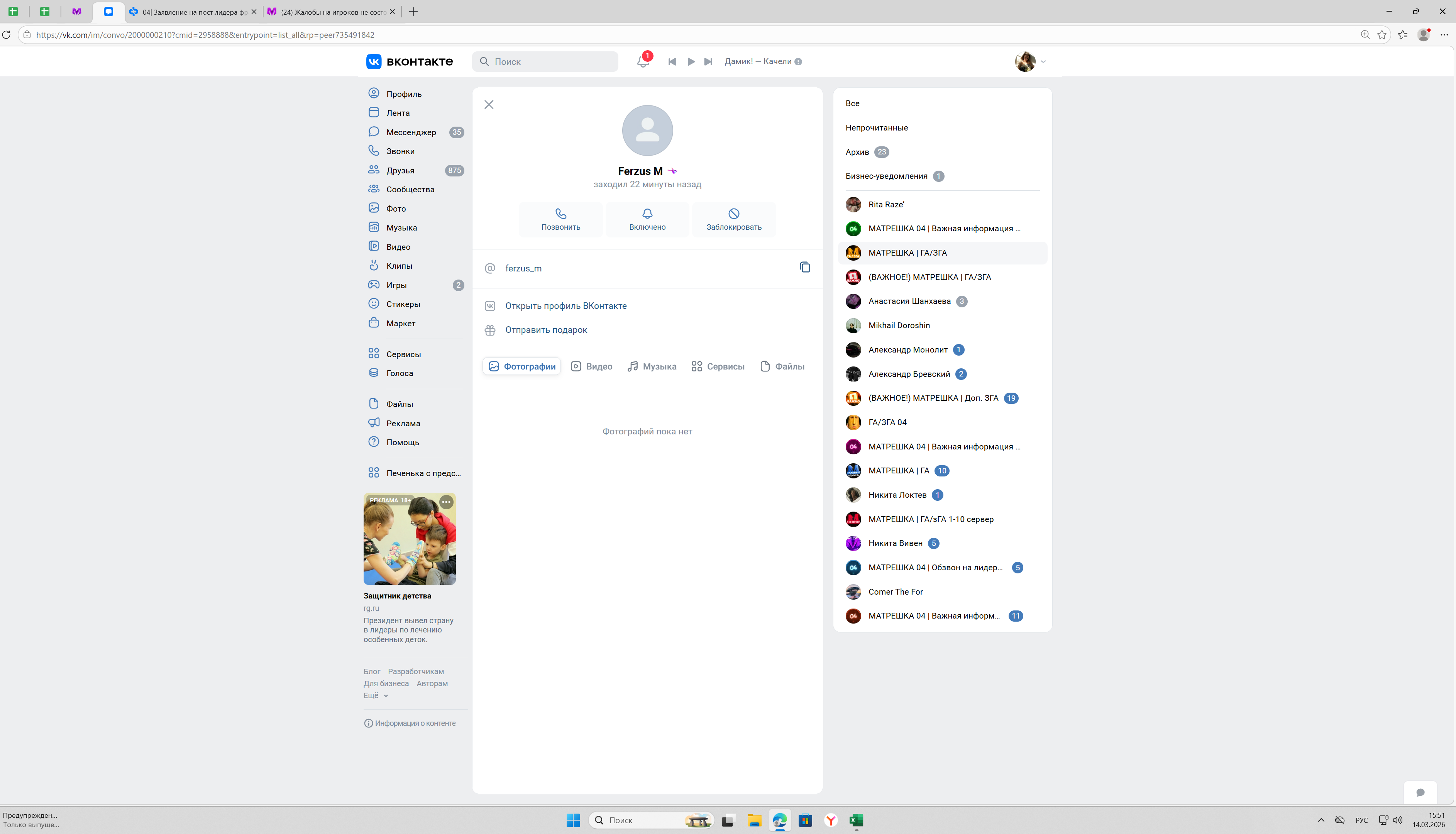The image size is (1456, 834).
Task: Toggle notifications via the Включено bell
Action: [x=647, y=219]
